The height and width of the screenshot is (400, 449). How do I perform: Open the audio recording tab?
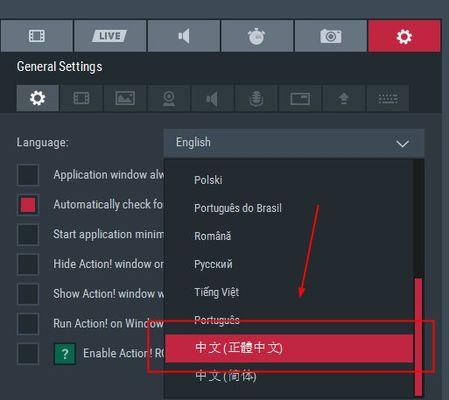(184, 36)
